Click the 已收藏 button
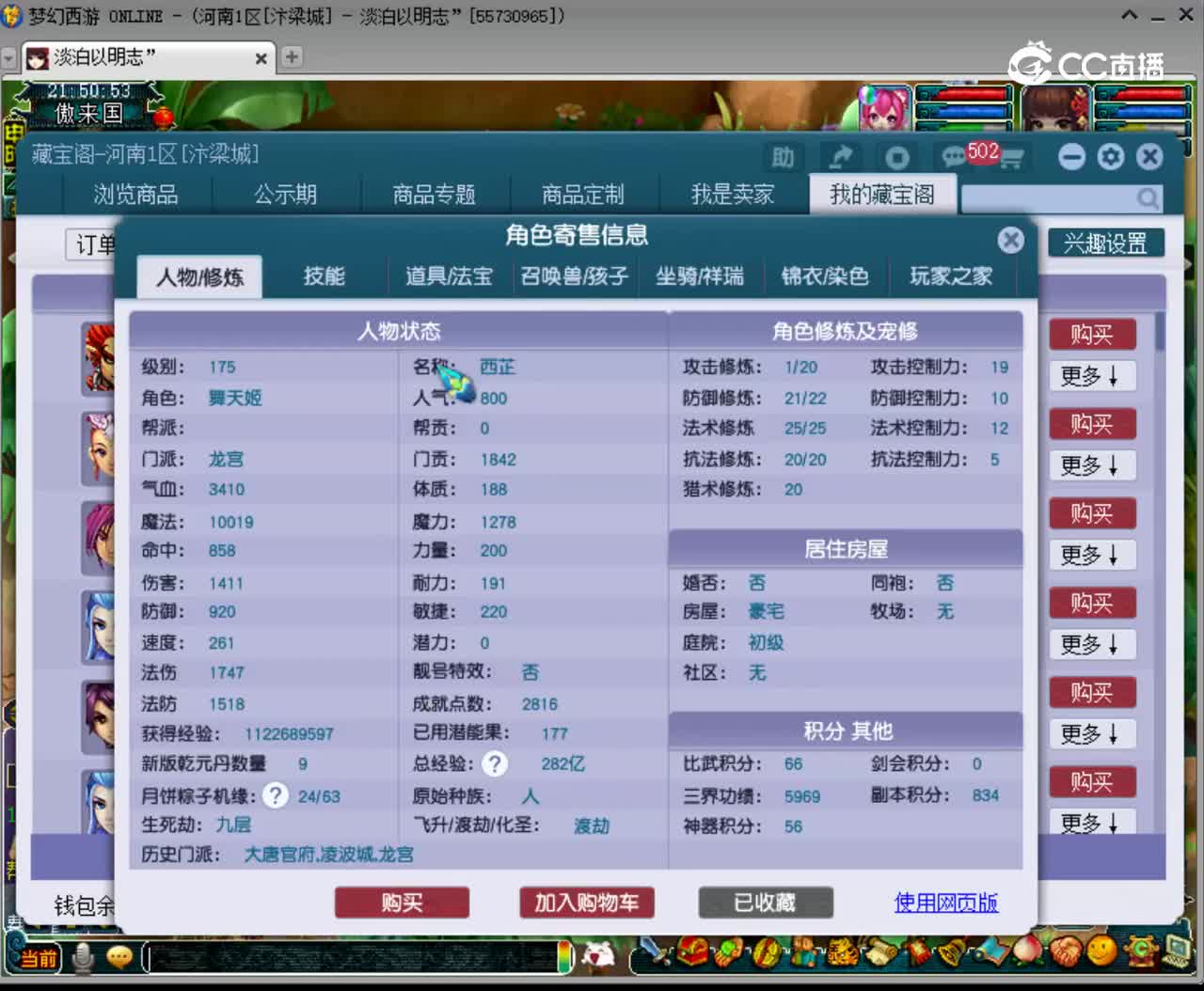Screen dimensions: 1204x991 [765, 903]
